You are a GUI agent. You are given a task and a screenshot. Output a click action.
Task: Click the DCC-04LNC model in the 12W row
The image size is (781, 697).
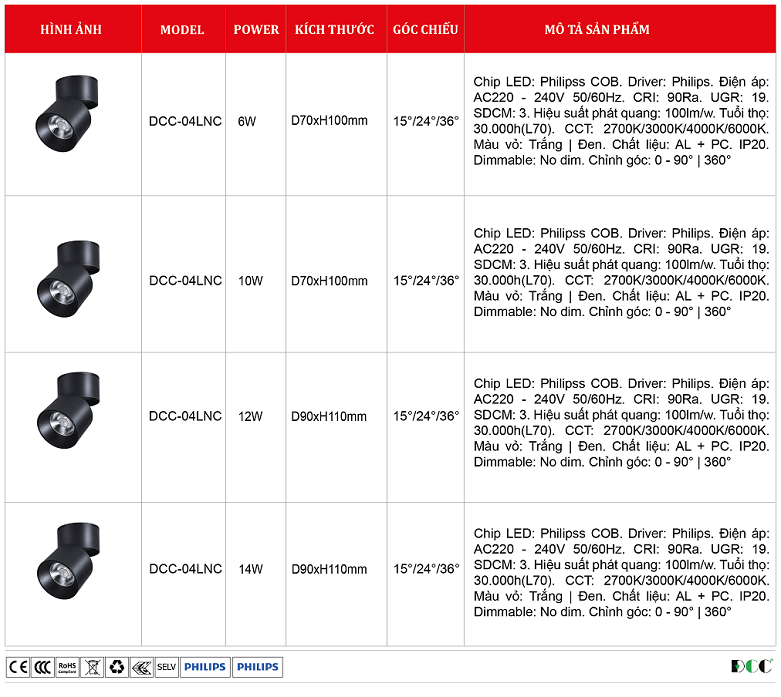coord(185,417)
